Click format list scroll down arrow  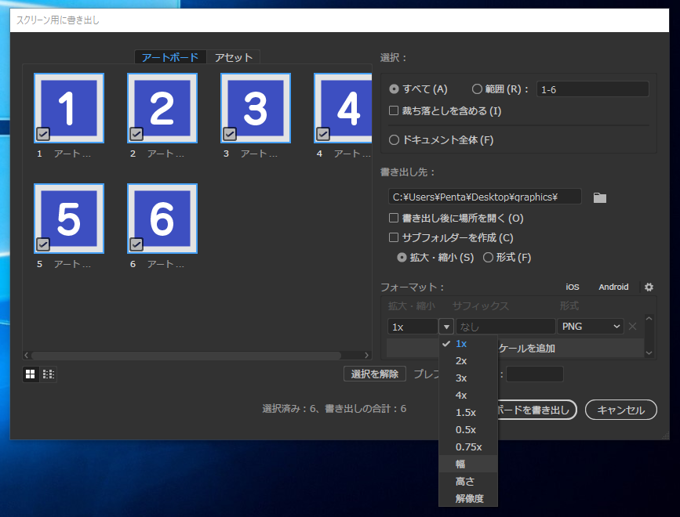coord(649,353)
